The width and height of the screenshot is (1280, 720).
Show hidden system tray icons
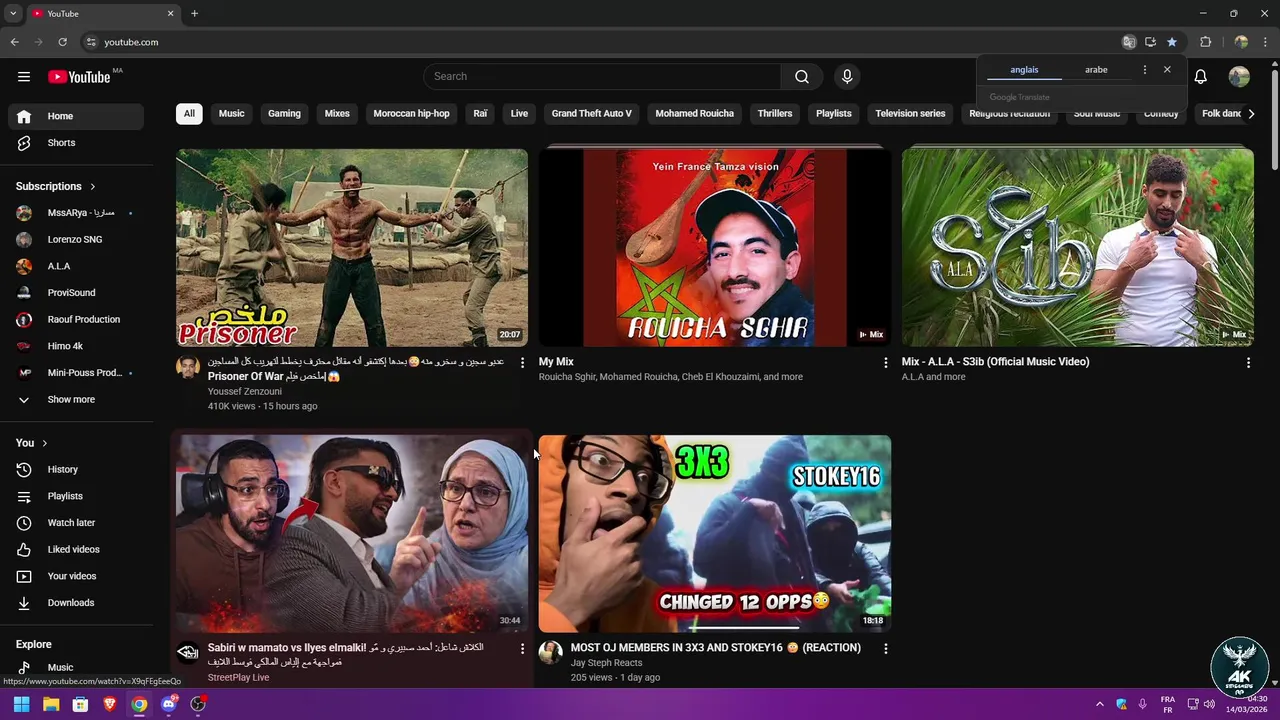1099,704
